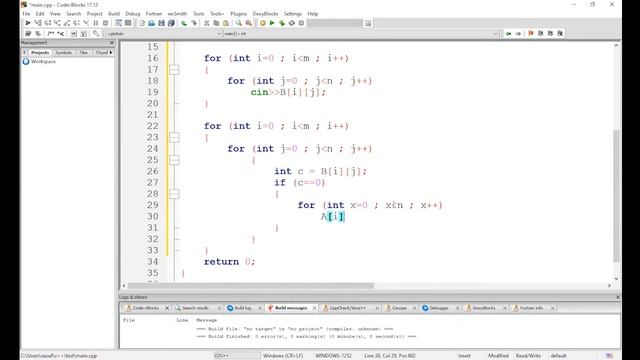This screenshot has height=360, width=640.
Task: Collapse the code fold at line 28
Action: tap(174, 194)
